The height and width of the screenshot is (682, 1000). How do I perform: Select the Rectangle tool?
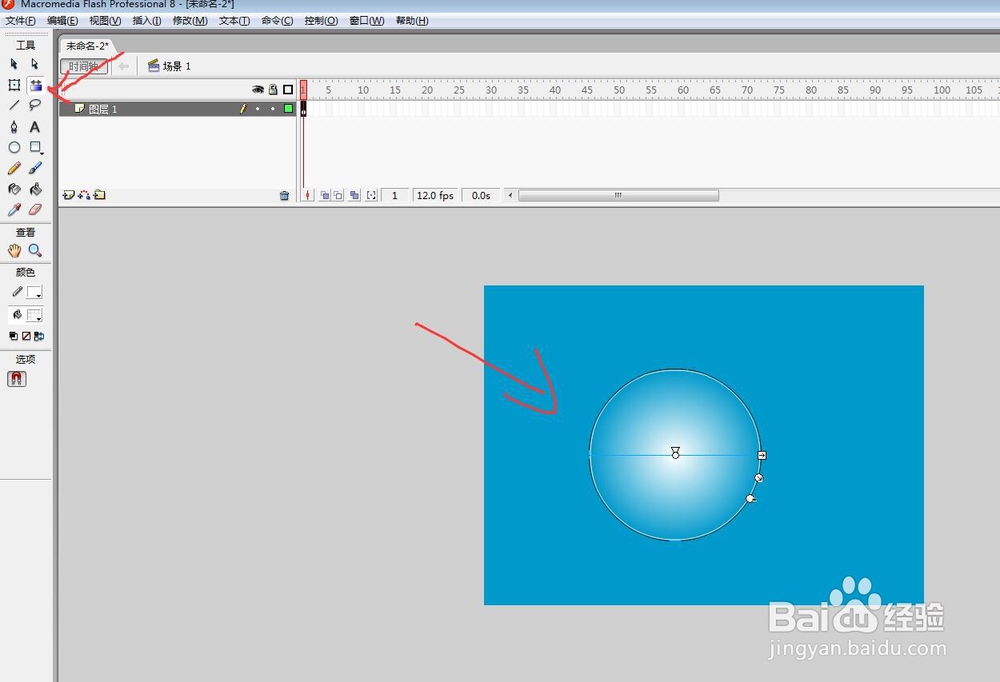[36, 147]
